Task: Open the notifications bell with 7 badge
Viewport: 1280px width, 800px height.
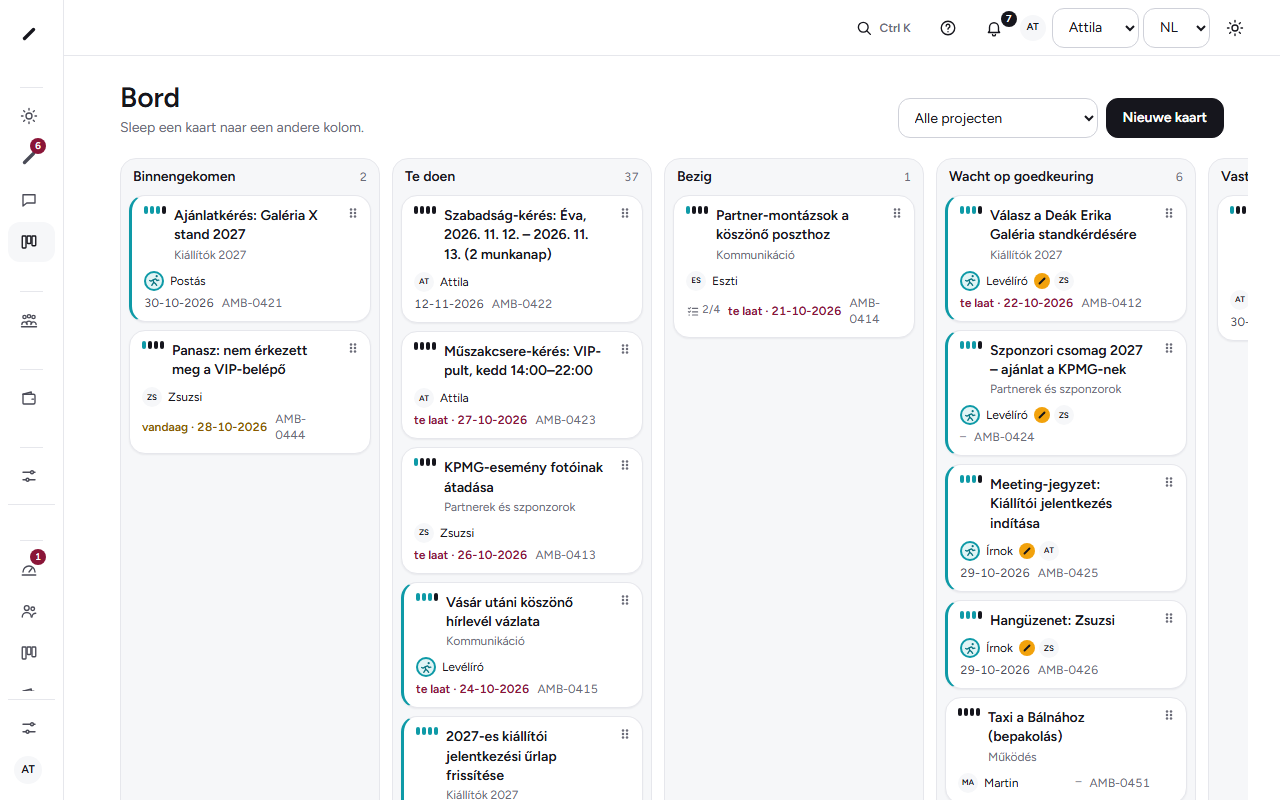Action: point(994,28)
